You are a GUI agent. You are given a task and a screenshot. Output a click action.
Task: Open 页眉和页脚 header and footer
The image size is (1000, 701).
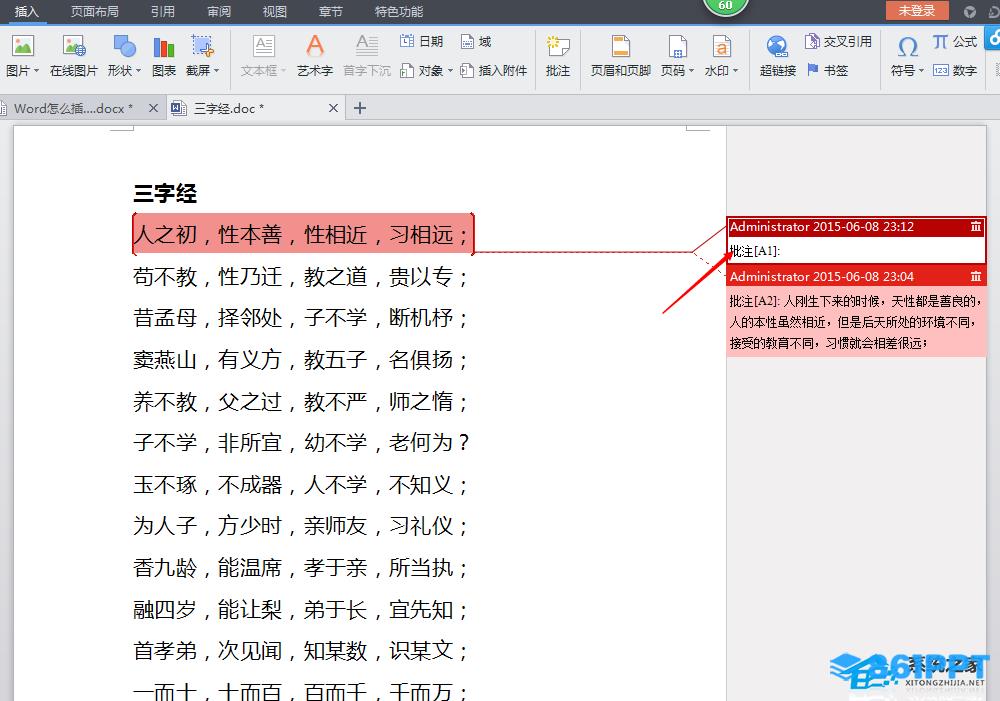621,56
